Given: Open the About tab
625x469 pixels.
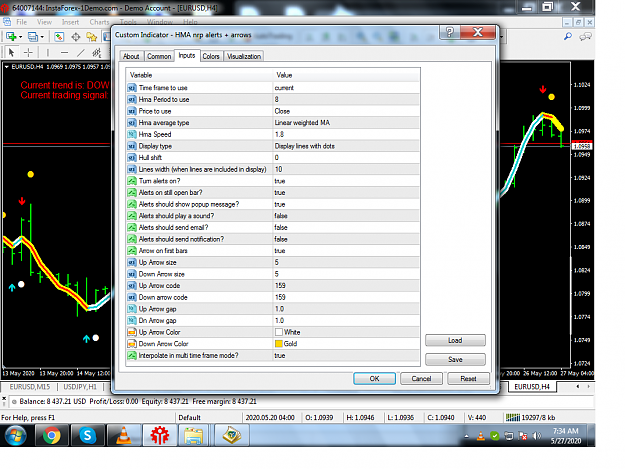Looking at the screenshot, I should (131, 56).
